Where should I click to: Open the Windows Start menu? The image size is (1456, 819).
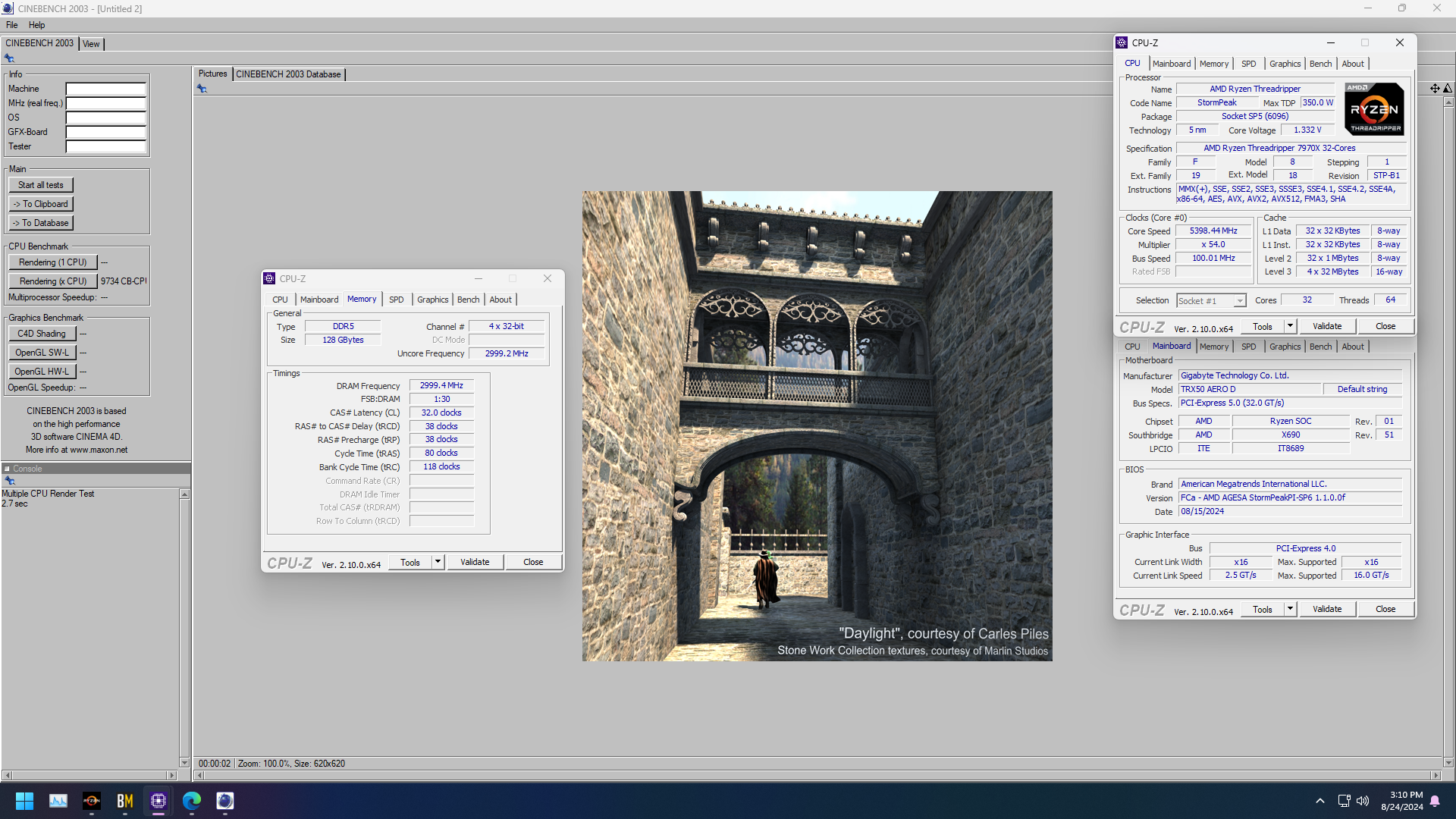pyautogui.click(x=24, y=801)
